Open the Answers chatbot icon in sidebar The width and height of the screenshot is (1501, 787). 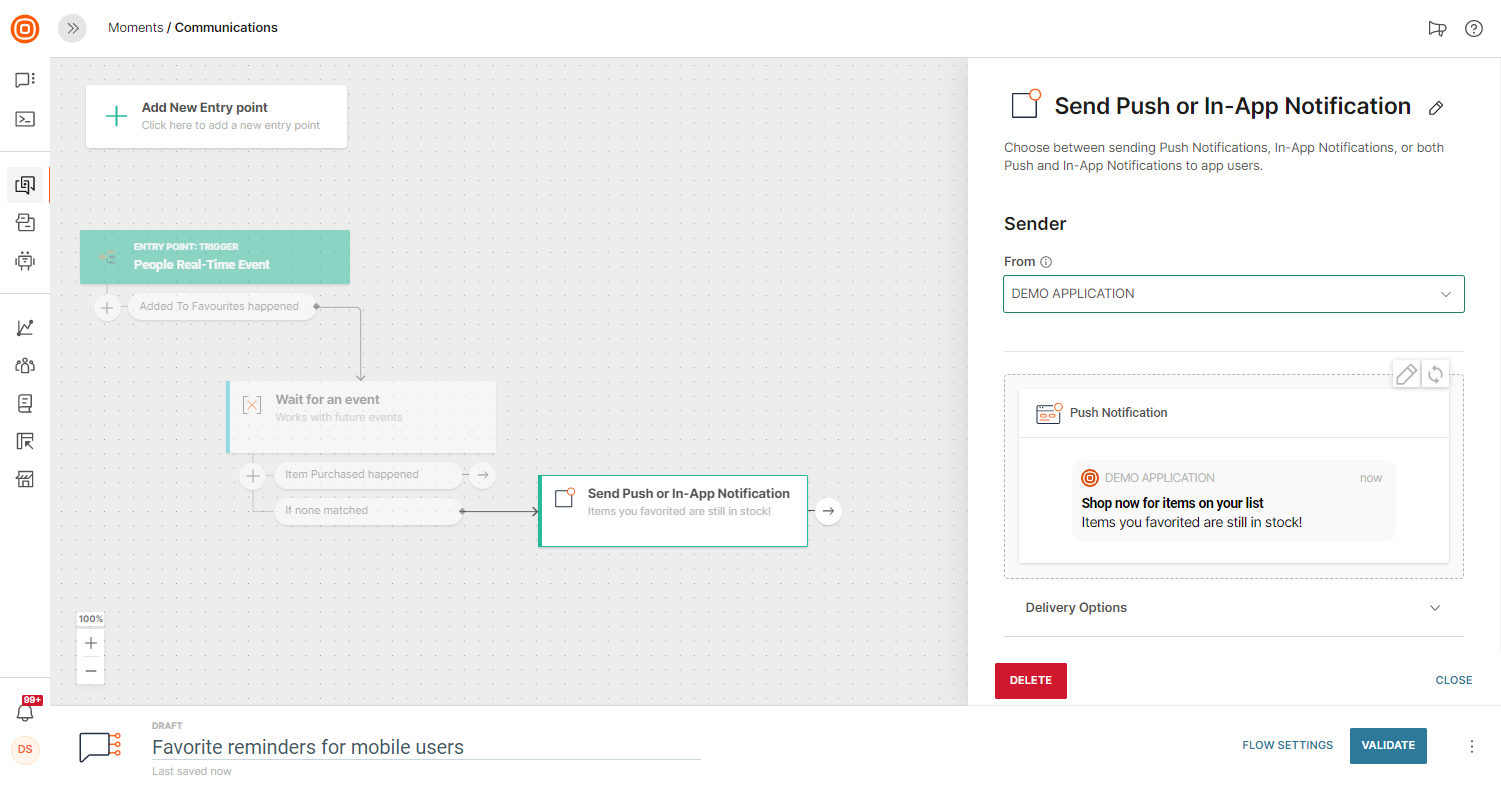tap(25, 261)
